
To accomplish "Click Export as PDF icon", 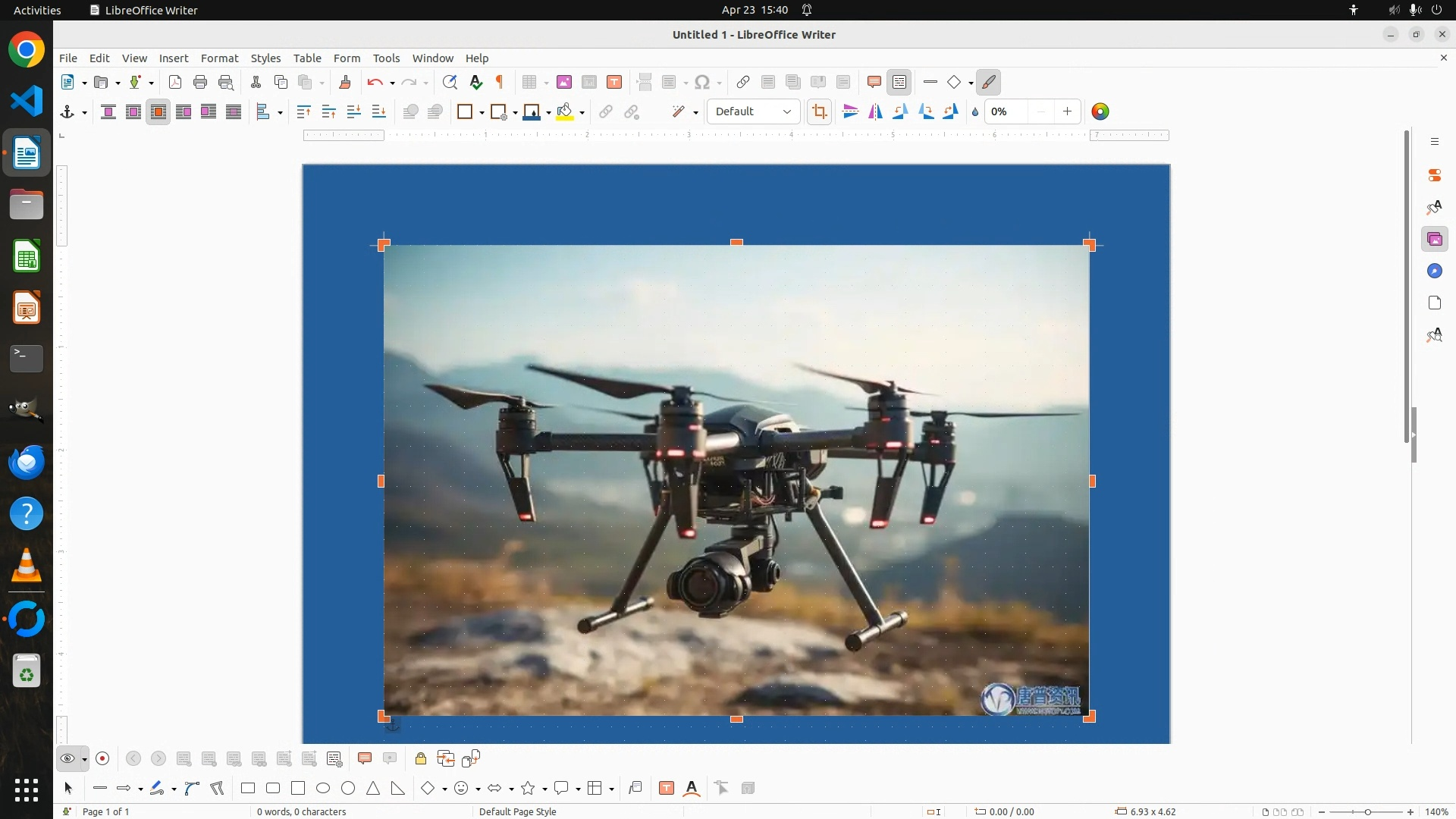I will point(175,82).
